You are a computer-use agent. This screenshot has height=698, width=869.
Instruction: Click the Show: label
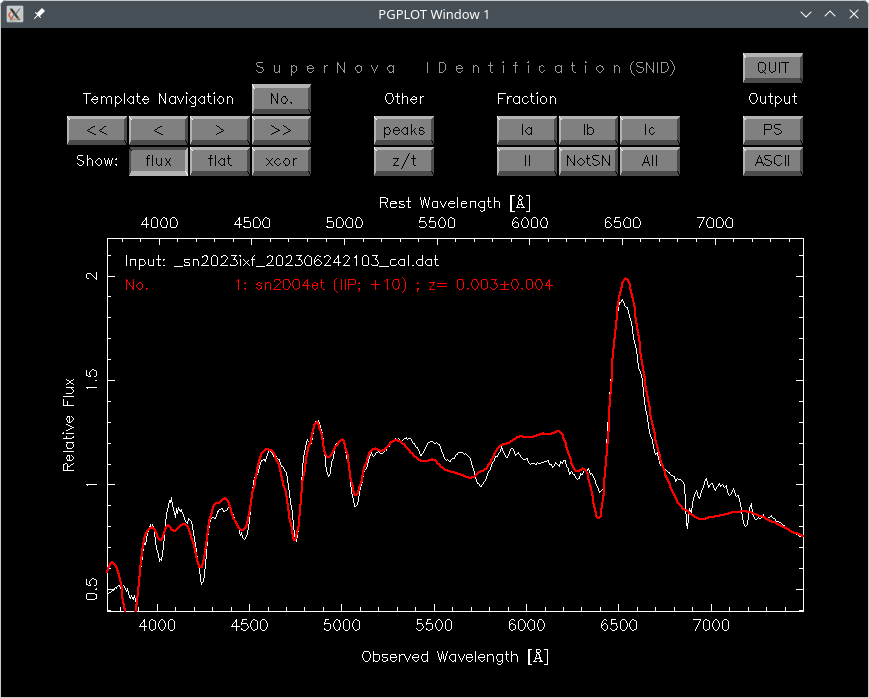pyautogui.click(x=97, y=161)
